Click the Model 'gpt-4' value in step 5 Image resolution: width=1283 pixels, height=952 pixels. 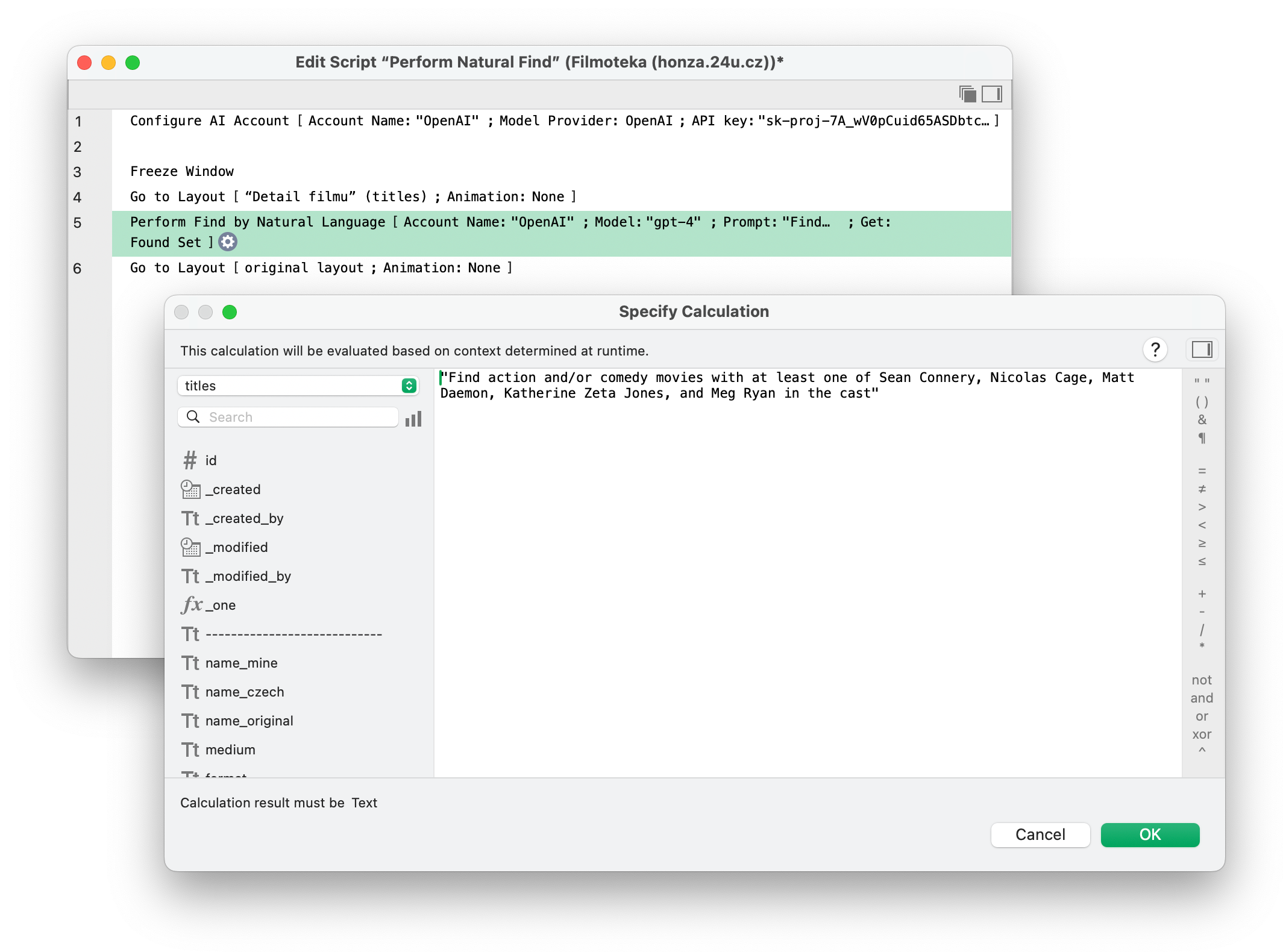[x=673, y=222]
